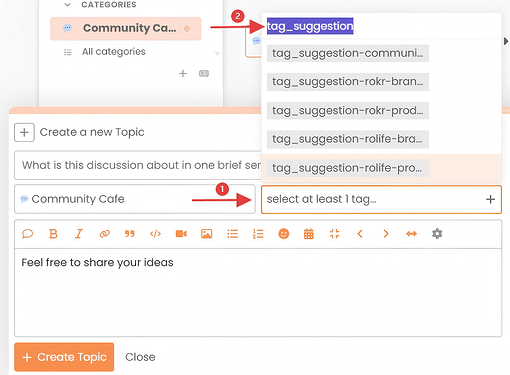This screenshot has height=375, width=510.
Task: Open the emoji picker
Action: point(284,234)
